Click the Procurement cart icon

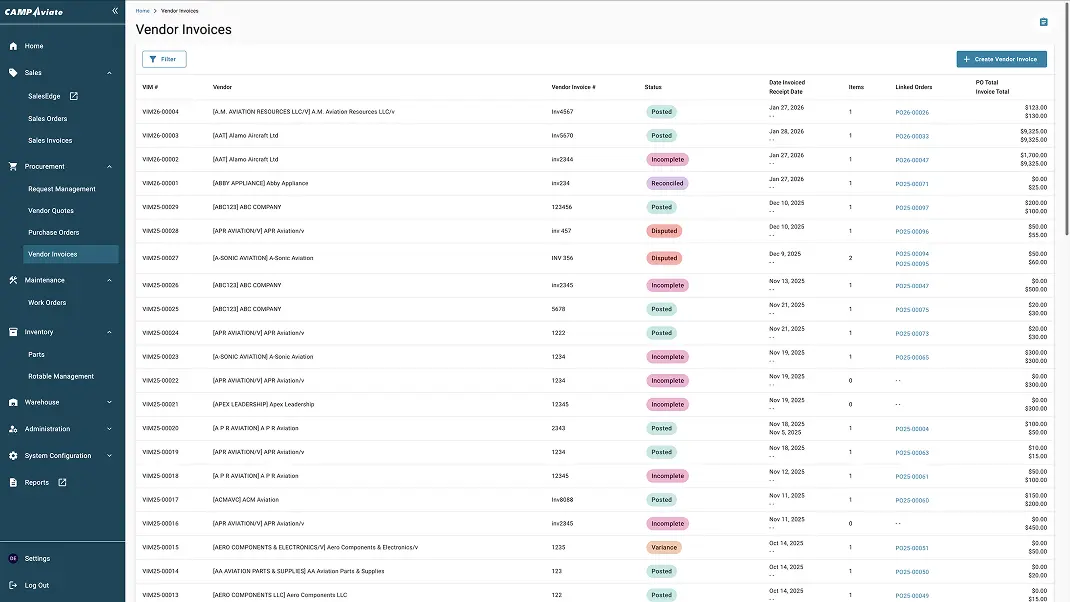click(13, 167)
